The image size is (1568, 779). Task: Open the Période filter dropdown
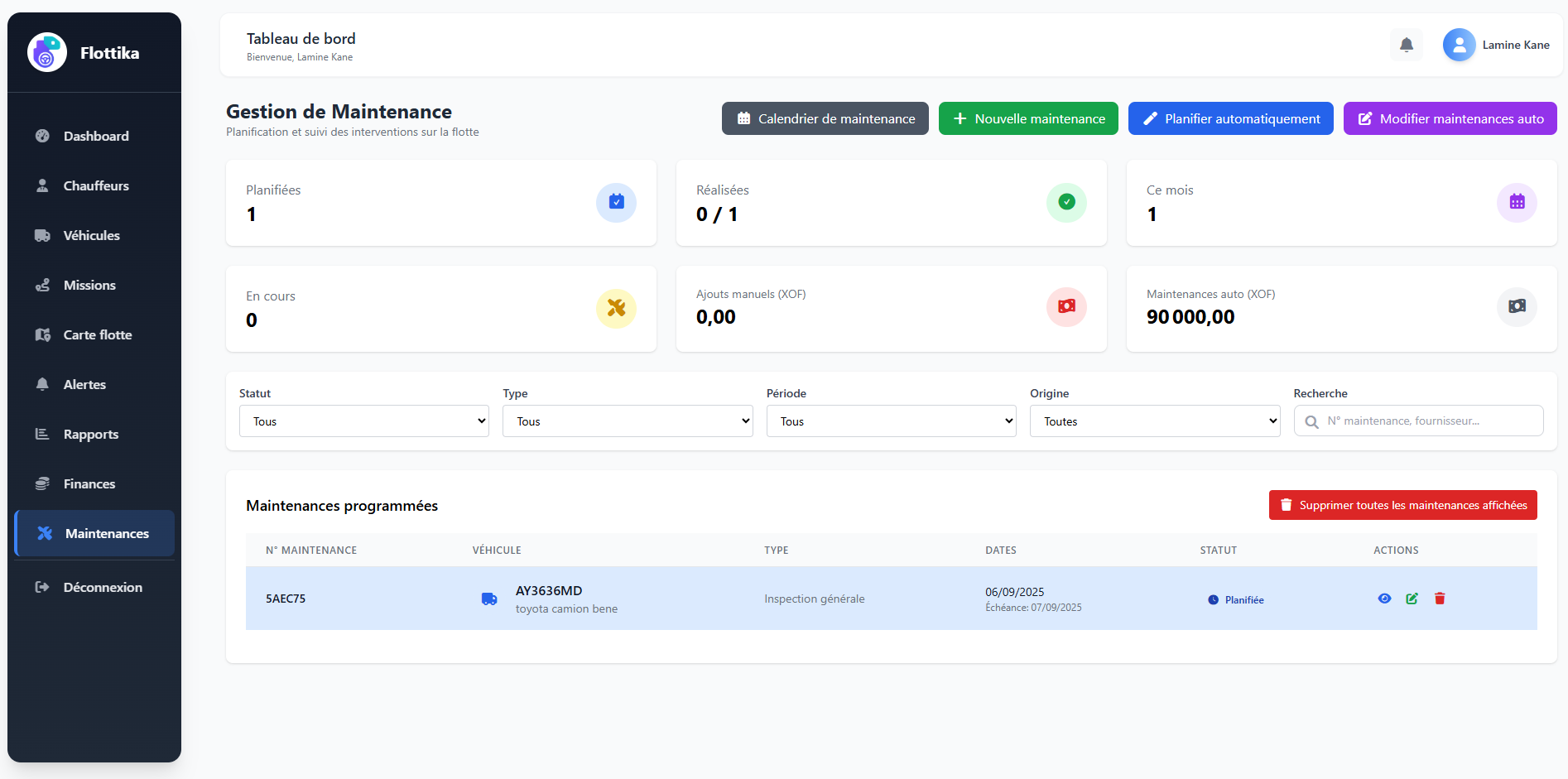(x=891, y=421)
